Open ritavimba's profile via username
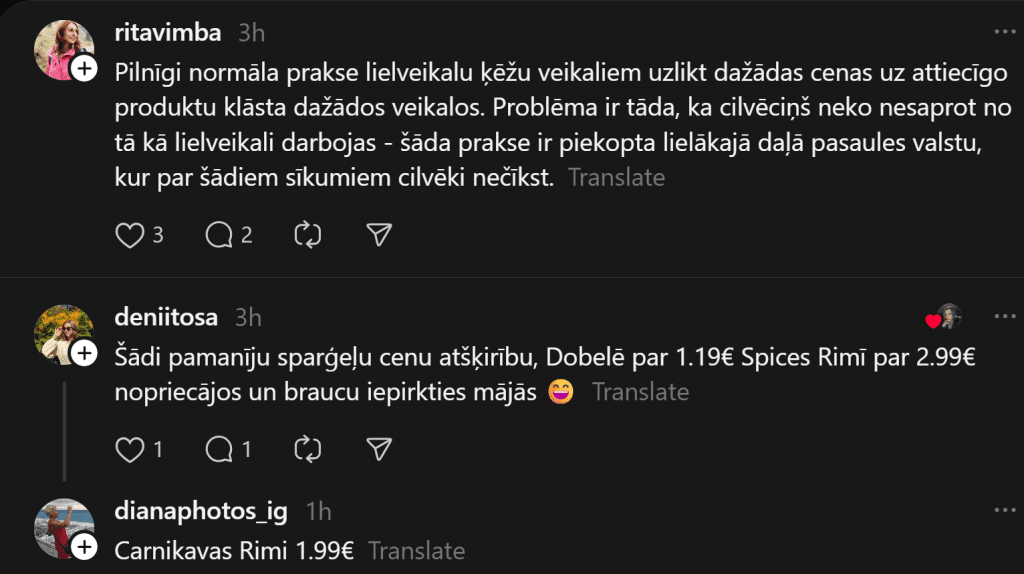 point(168,32)
